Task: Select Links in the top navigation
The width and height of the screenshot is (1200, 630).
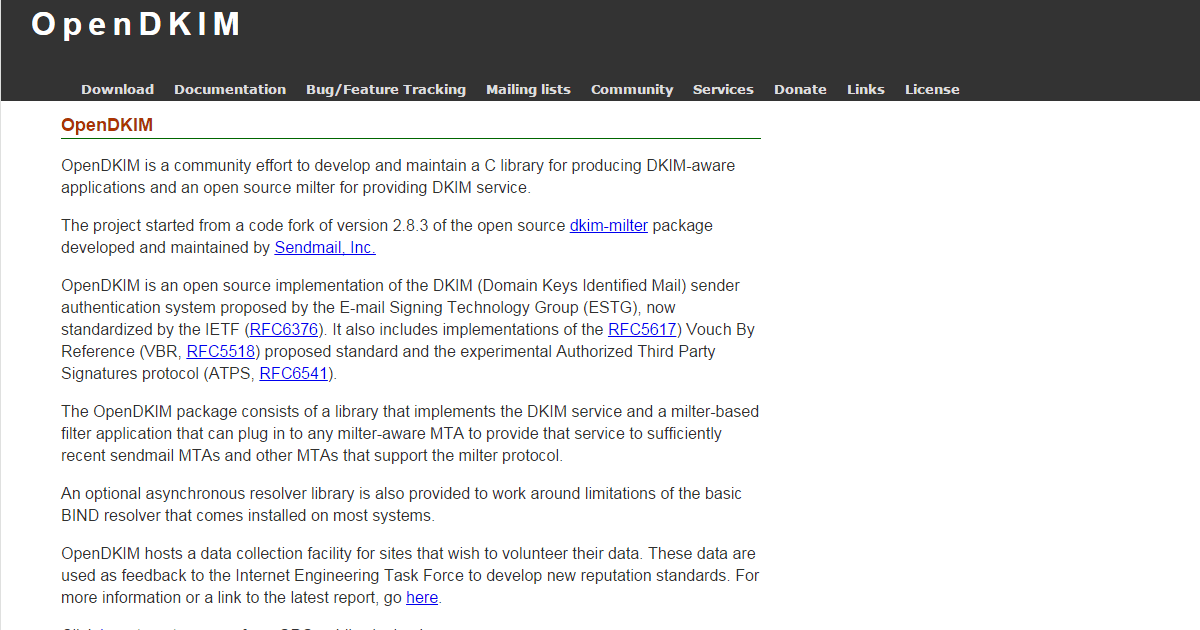Action: click(866, 89)
